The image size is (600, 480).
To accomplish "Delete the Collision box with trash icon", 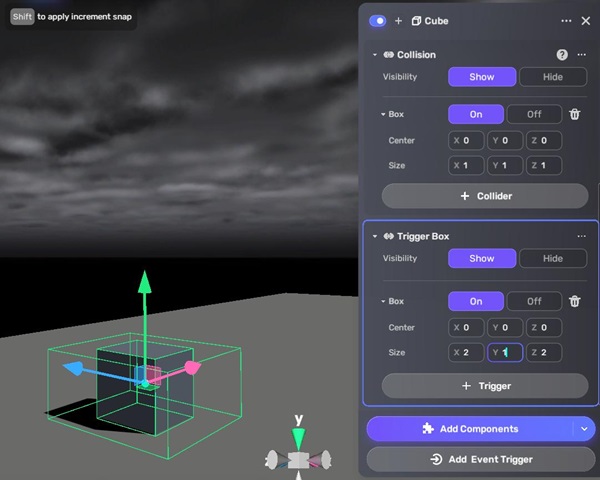I will 575,114.
